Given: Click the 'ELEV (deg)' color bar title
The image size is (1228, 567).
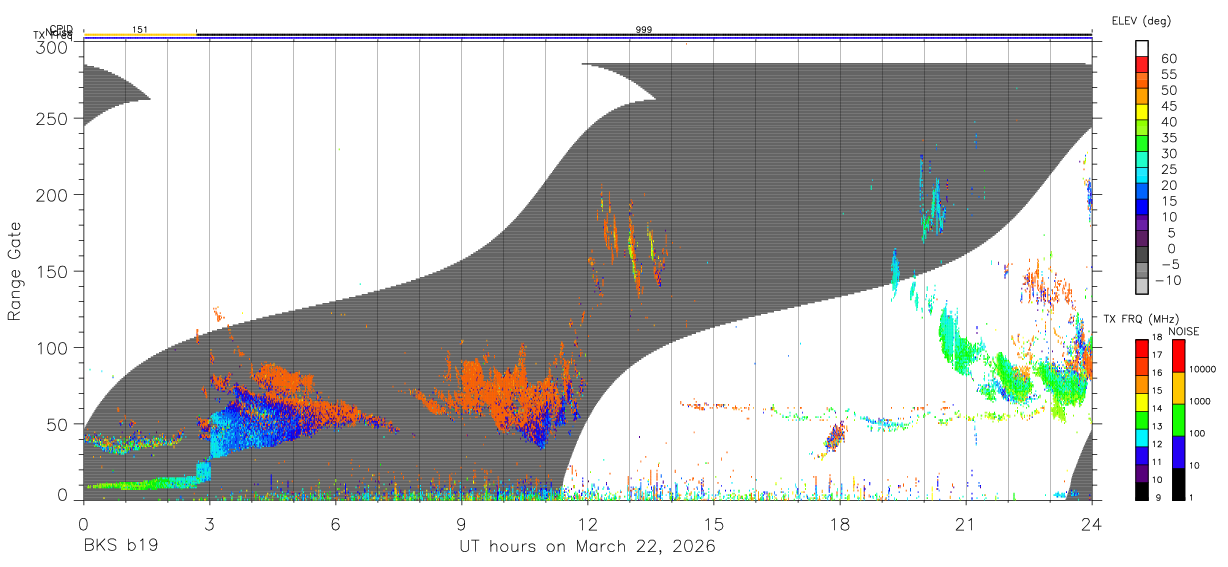Looking at the screenshot, I should [1140, 21].
